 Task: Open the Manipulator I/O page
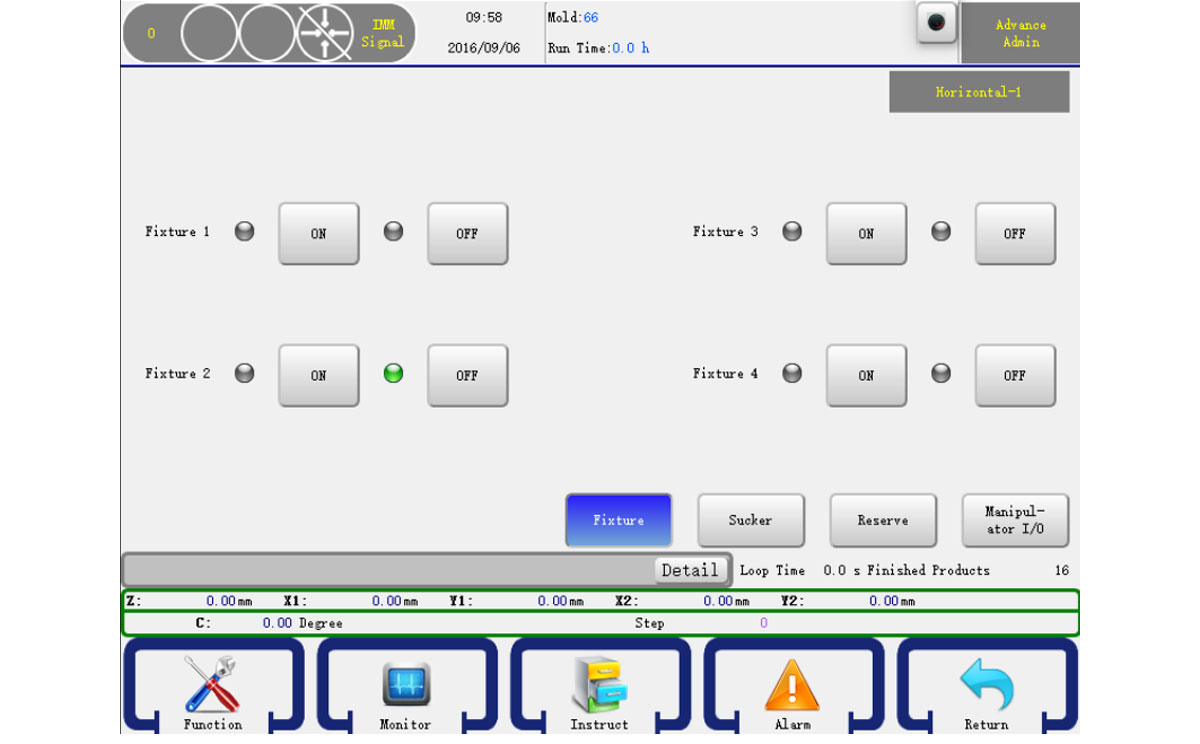click(1015, 520)
